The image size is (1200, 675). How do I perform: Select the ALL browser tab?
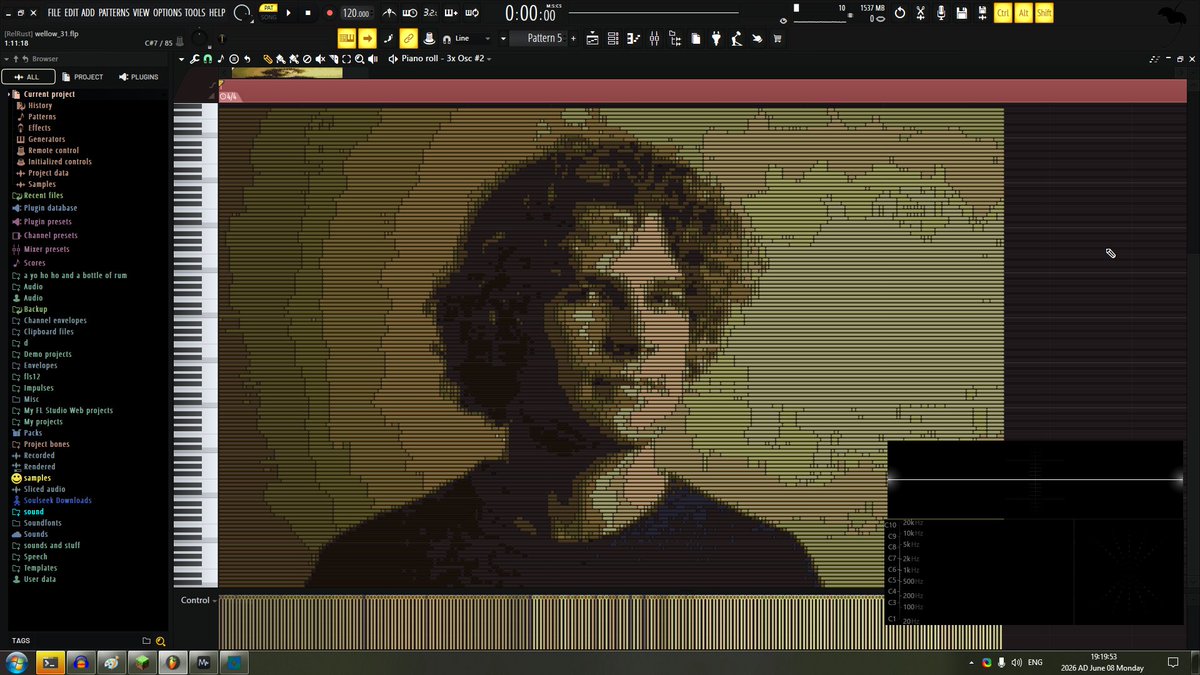27,77
